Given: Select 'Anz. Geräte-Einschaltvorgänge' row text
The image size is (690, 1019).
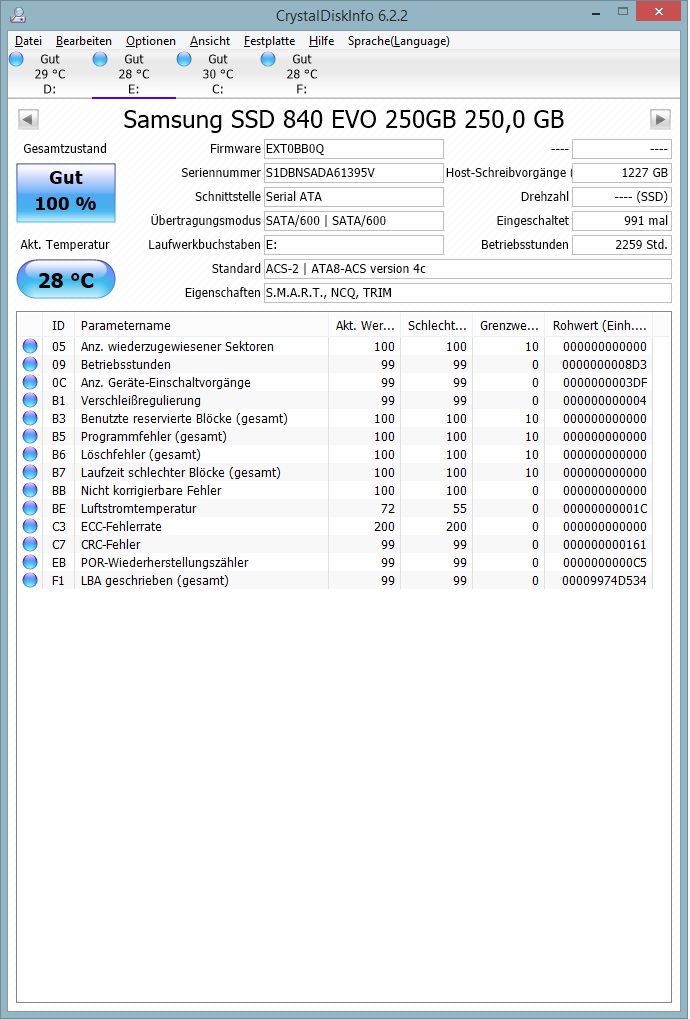Looking at the screenshot, I should (x=165, y=382).
